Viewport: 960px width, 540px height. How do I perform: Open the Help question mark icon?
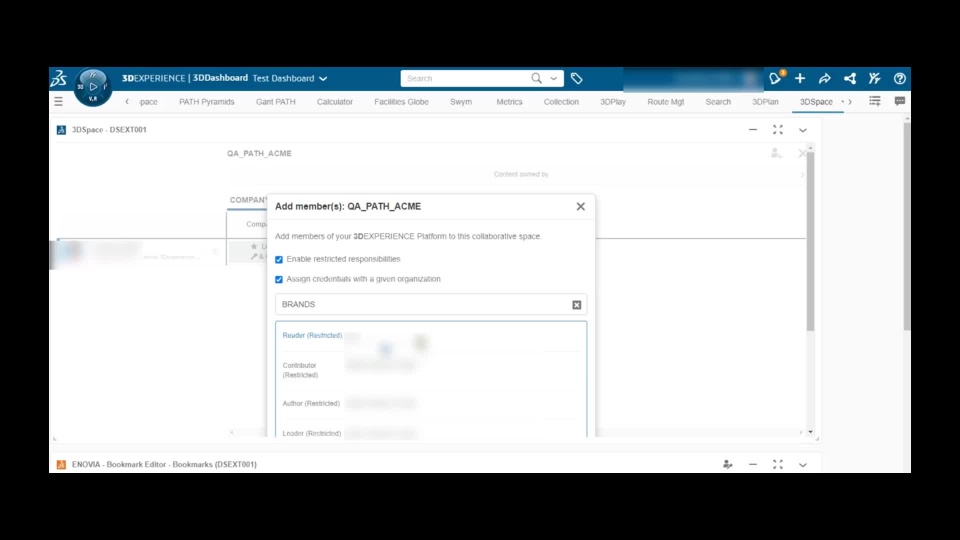point(899,78)
